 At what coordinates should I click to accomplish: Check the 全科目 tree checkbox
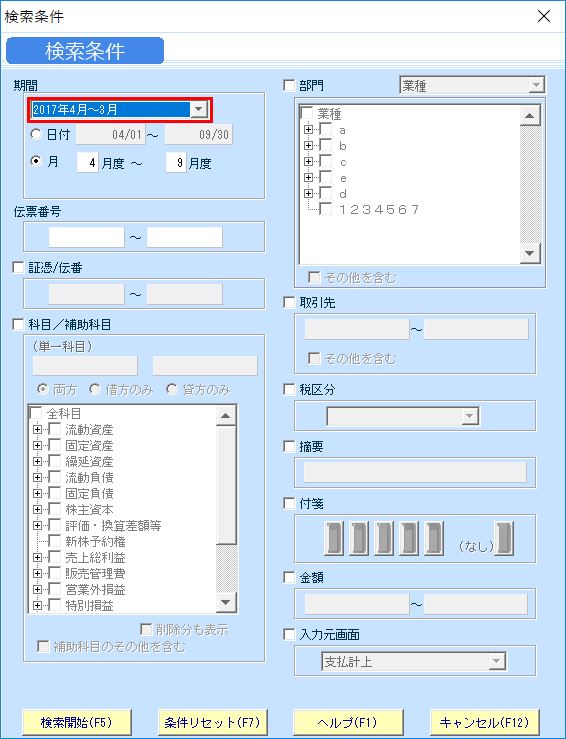click(36, 413)
